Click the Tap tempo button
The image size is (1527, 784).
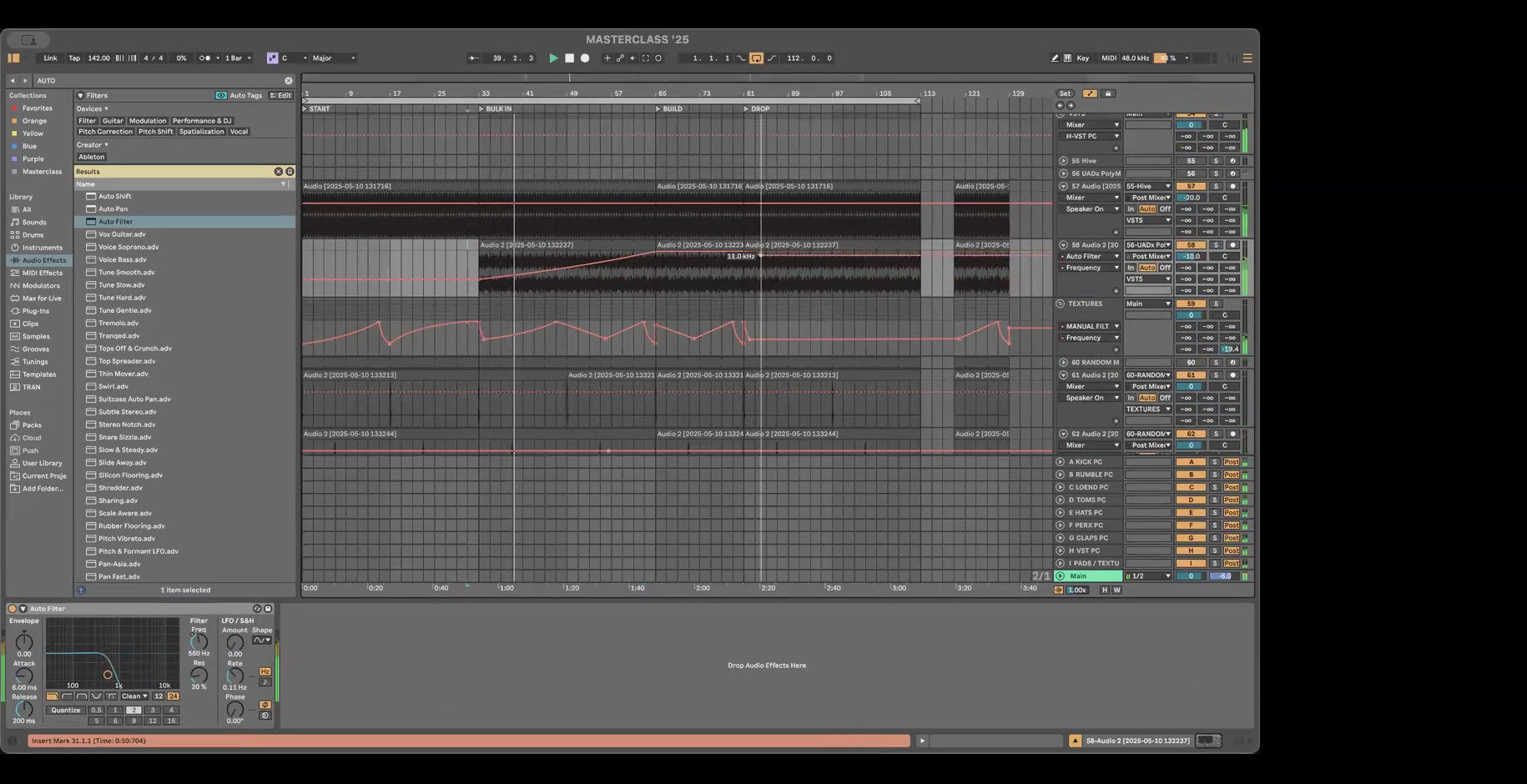[x=74, y=58]
